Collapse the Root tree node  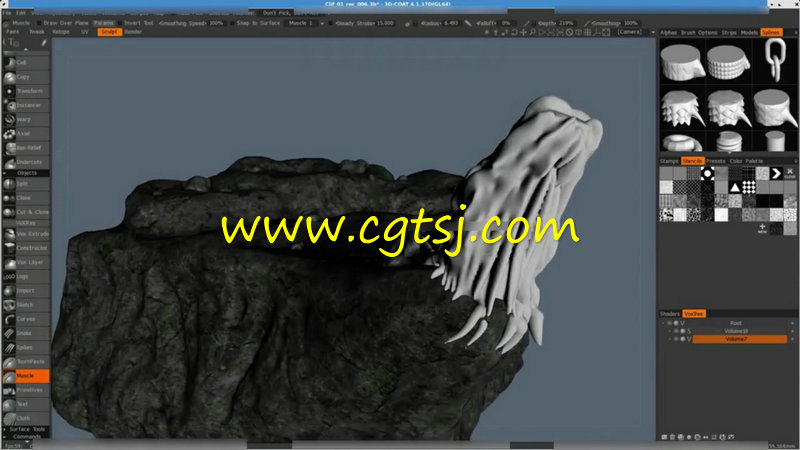tap(663, 323)
